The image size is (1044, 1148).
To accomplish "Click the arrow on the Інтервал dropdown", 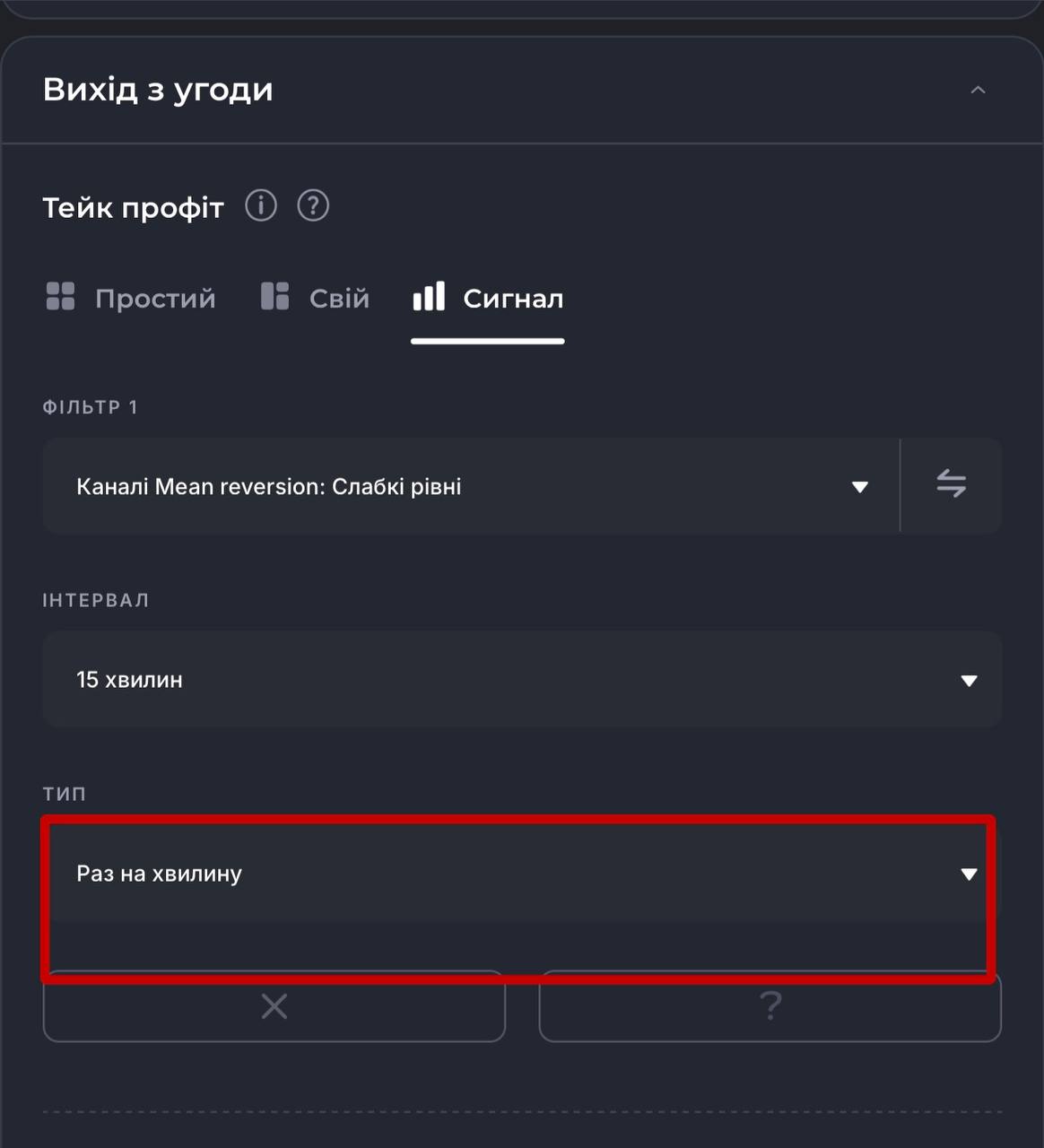I will [969, 681].
